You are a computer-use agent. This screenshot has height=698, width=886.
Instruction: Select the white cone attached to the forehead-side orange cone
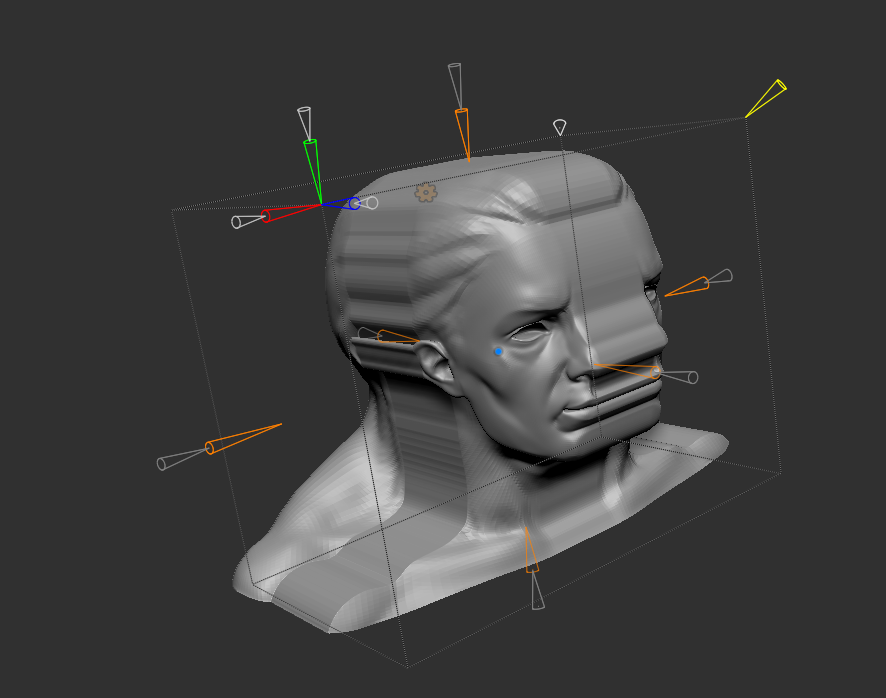pos(719,276)
